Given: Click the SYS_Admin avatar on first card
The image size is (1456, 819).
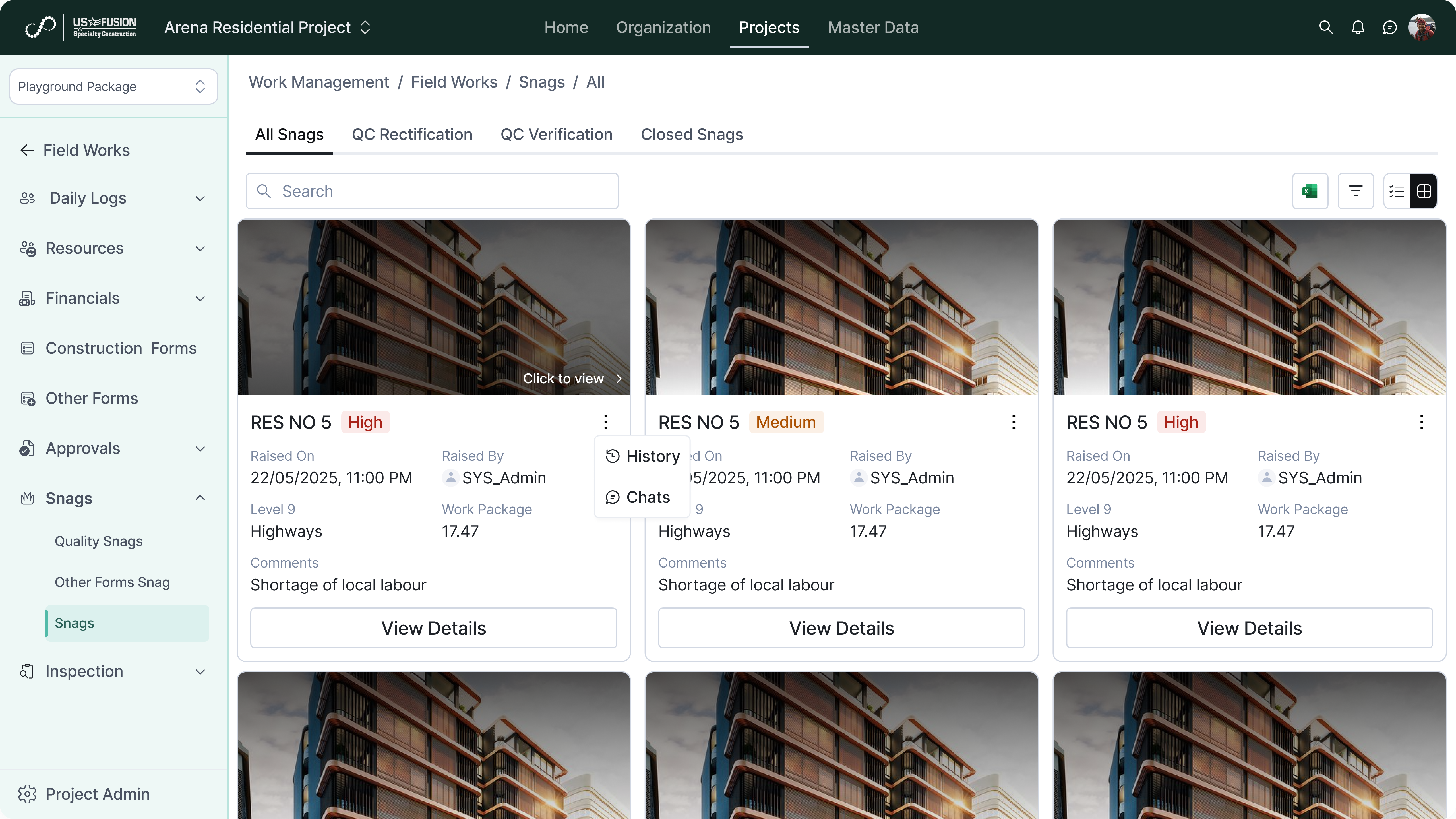Looking at the screenshot, I should 450,478.
